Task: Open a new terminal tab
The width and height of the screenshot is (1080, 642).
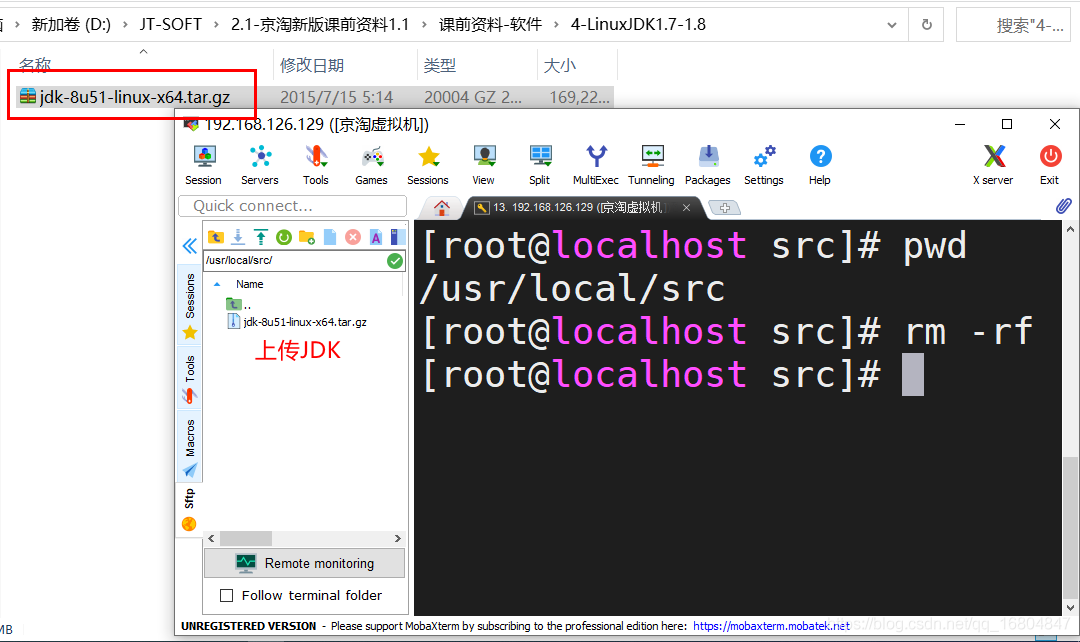Action: point(725,207)
